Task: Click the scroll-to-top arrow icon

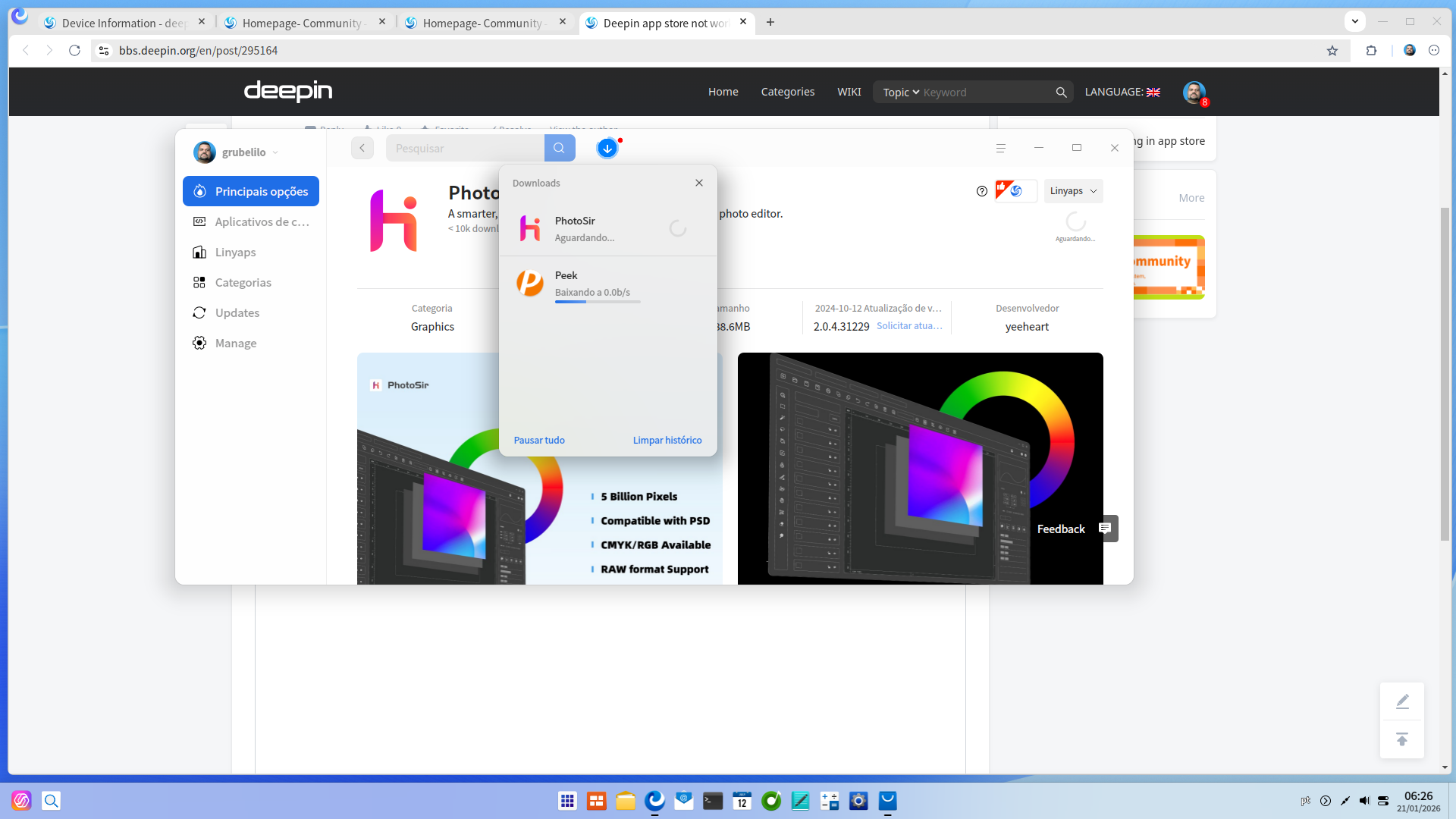Action: pos(1402,739)
